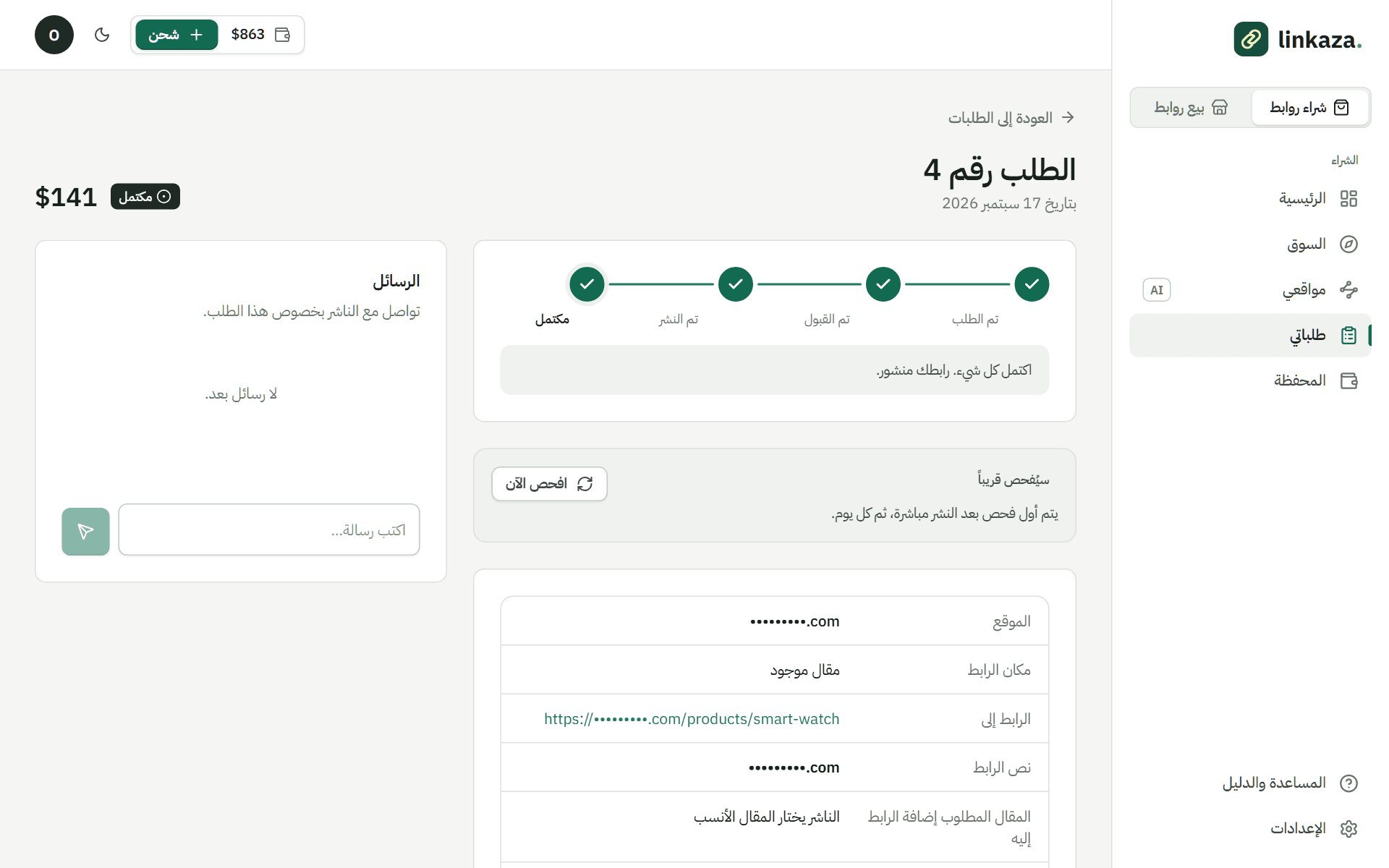Open المحفظة wallet in the sidebar
This screenshot has width=1389, height=868.
coord(1250,380)
